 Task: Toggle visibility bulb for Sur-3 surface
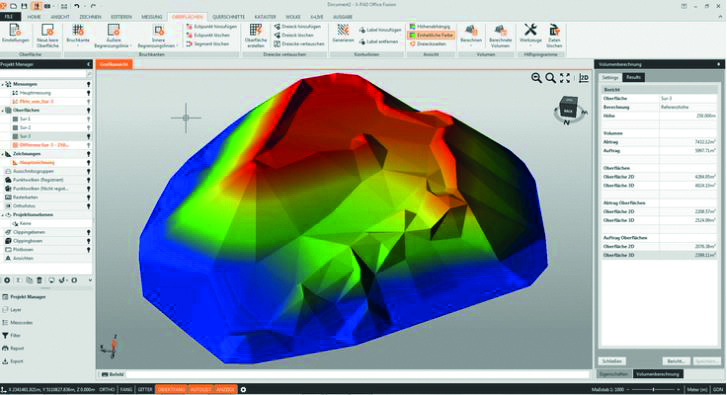click(x=88, y=136)
